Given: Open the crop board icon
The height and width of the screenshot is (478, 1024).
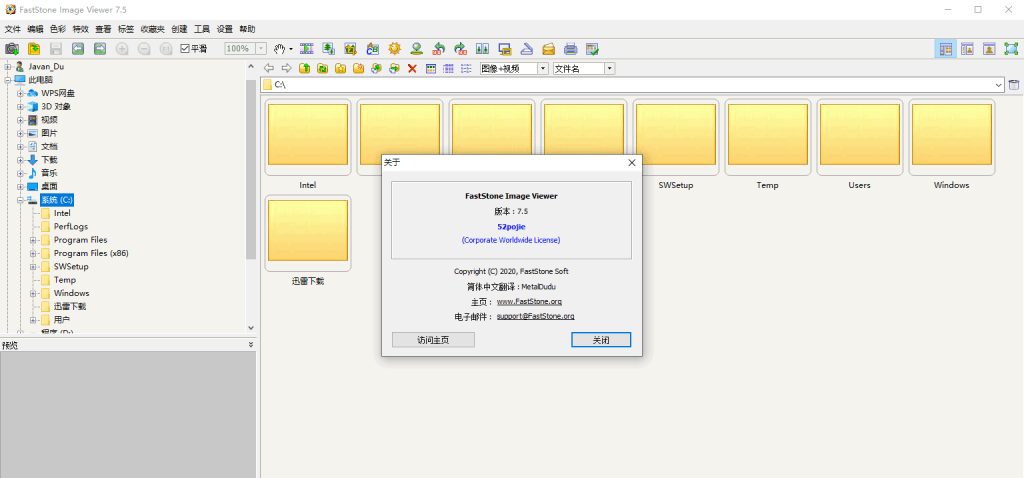Looking at the screenshot, I should [351, 48].
